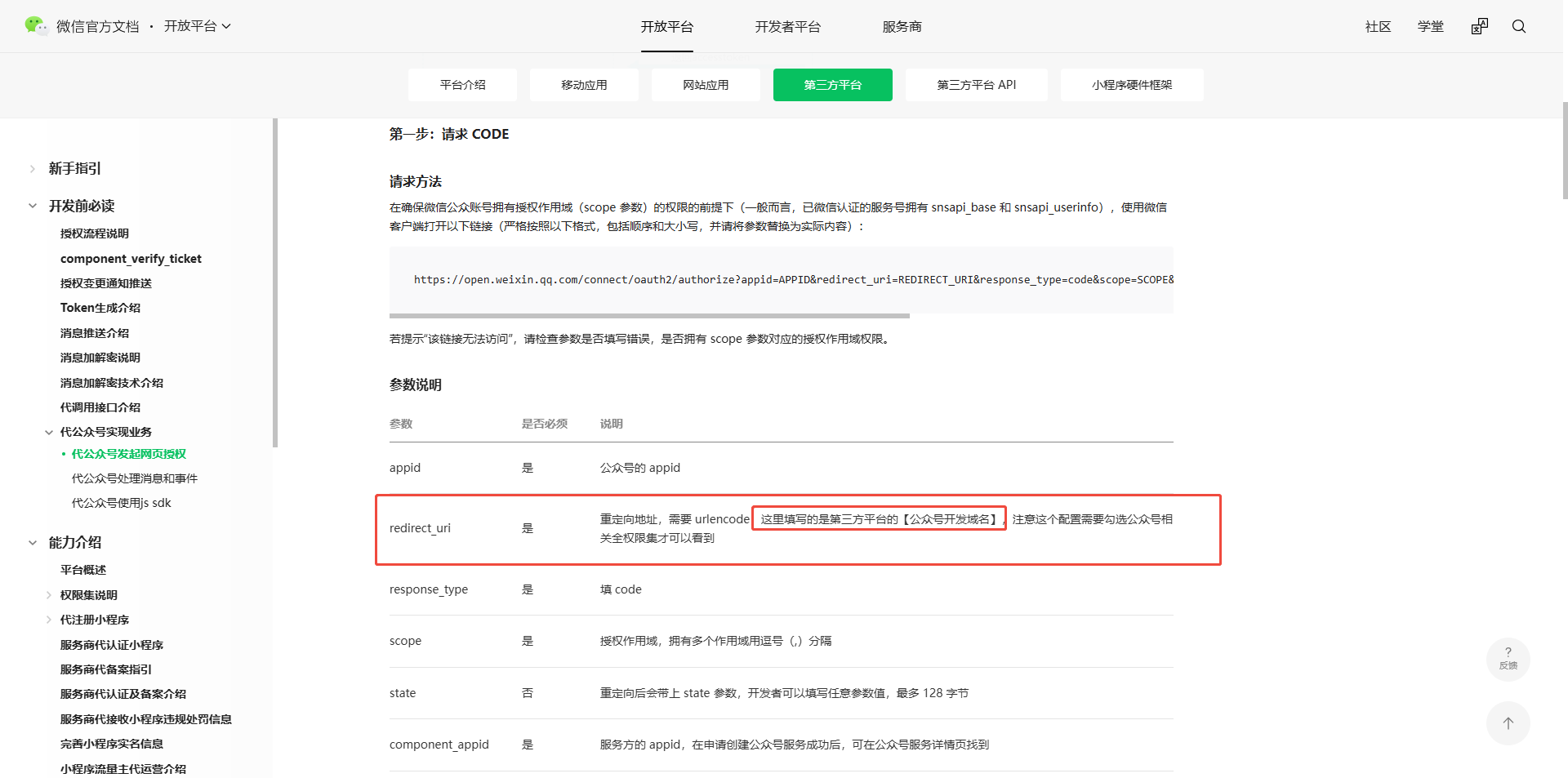The height and width of the screenshot is (778, 1568).
Task: Click the back-to-top arrow button
Action: [x=1508, y=723]
